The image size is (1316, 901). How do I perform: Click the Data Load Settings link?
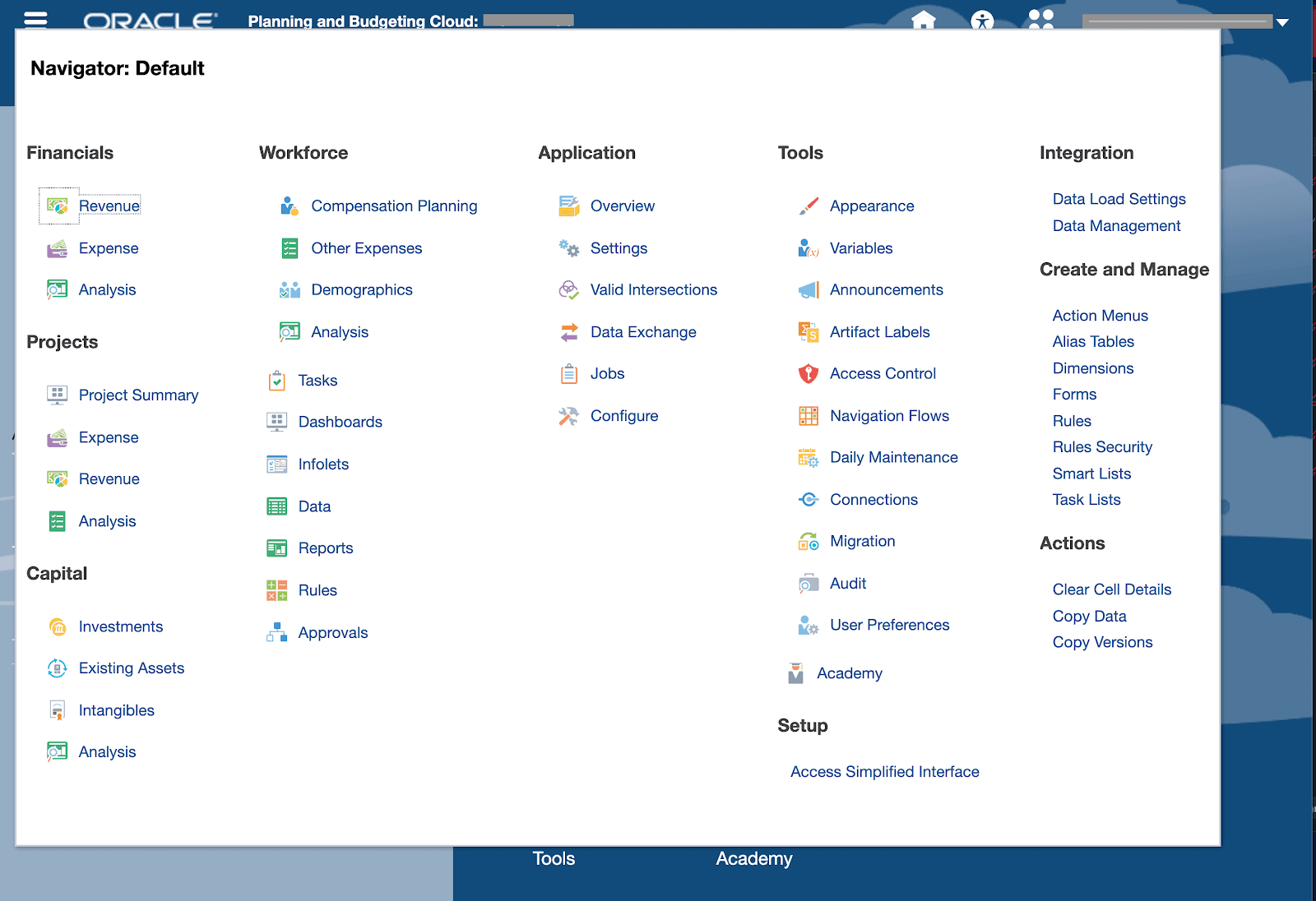coord(1119,199)
